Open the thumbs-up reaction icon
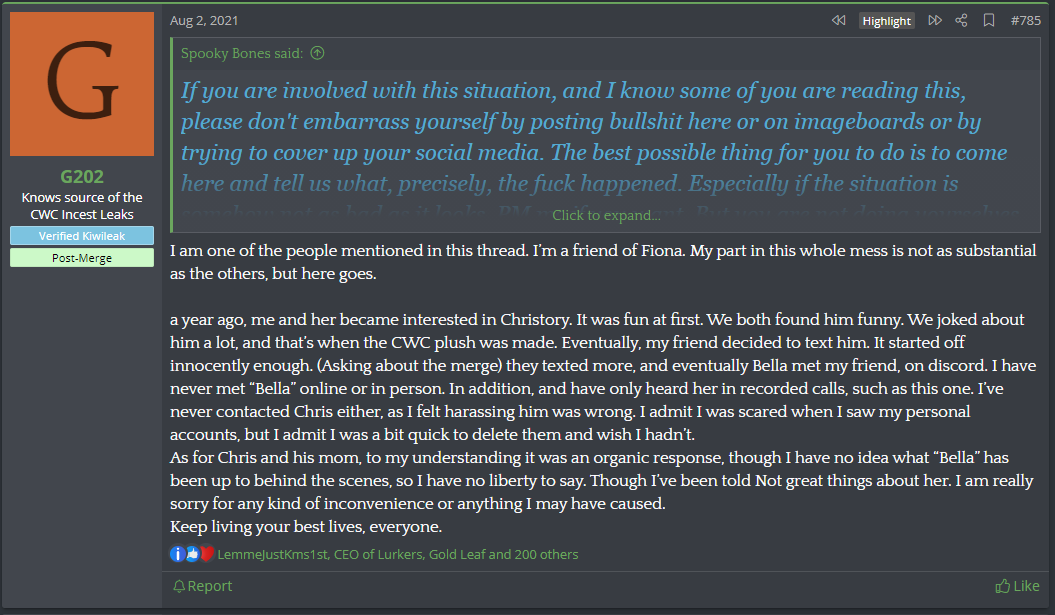This screenshot has width=1055, height=615. [192, 554]
